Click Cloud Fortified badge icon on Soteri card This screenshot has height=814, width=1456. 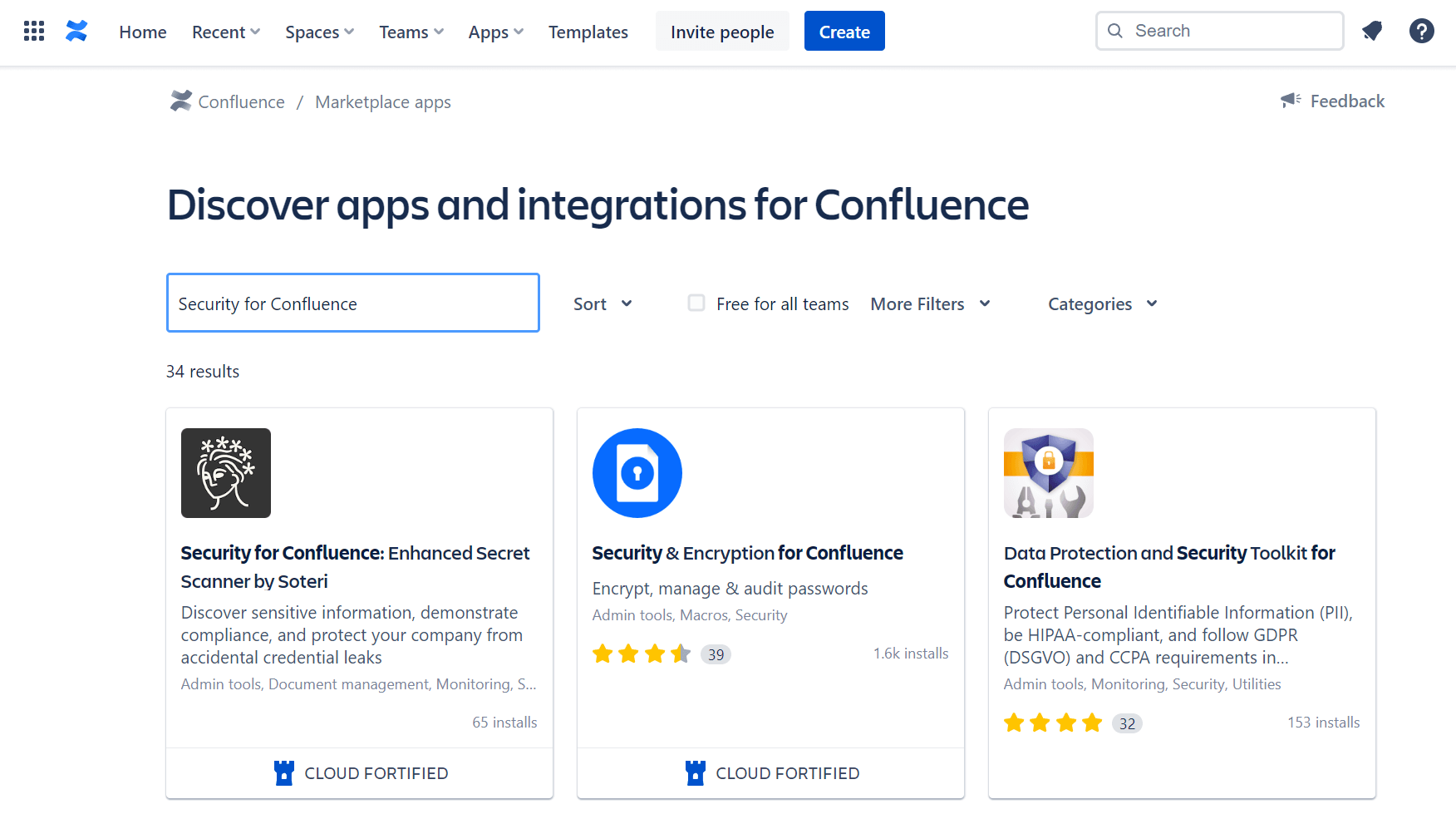pyautogui.click(x=284, y=773)
